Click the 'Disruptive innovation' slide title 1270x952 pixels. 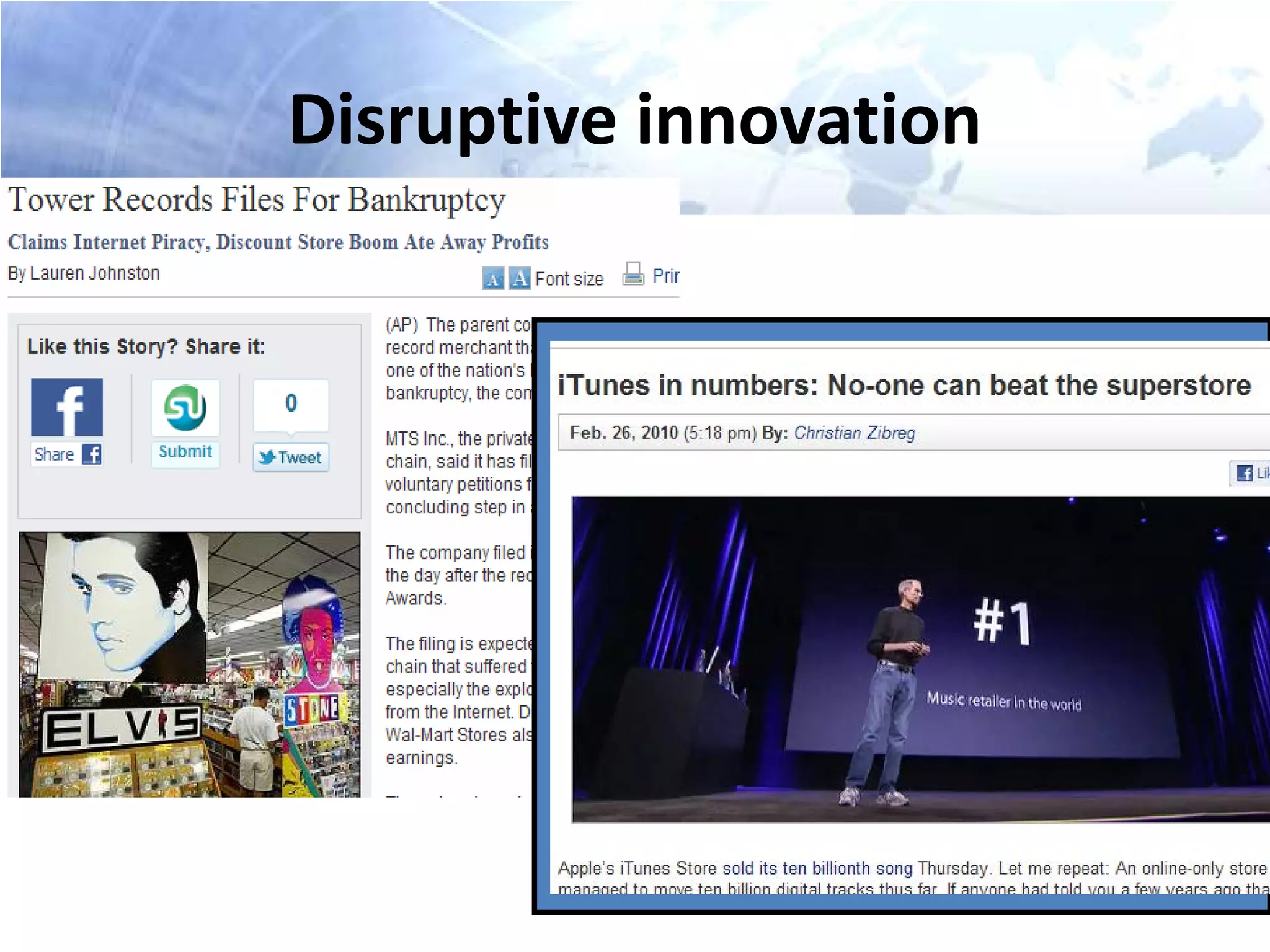pyautogui.click(x=634, y=120)
